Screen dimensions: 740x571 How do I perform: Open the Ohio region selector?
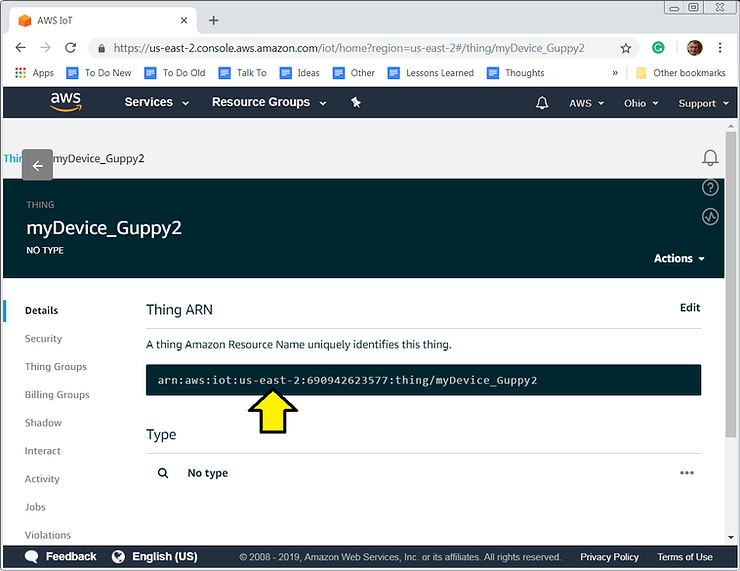pos(641,104)
